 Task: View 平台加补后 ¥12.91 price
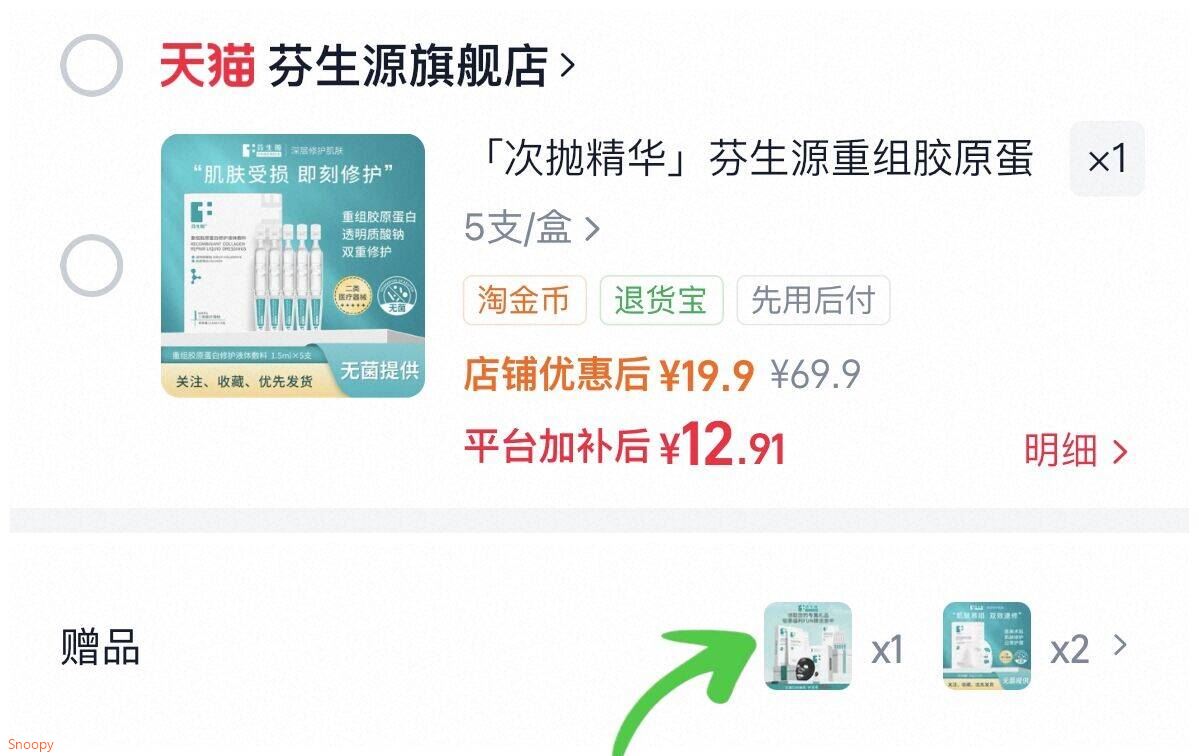[625, 446]
